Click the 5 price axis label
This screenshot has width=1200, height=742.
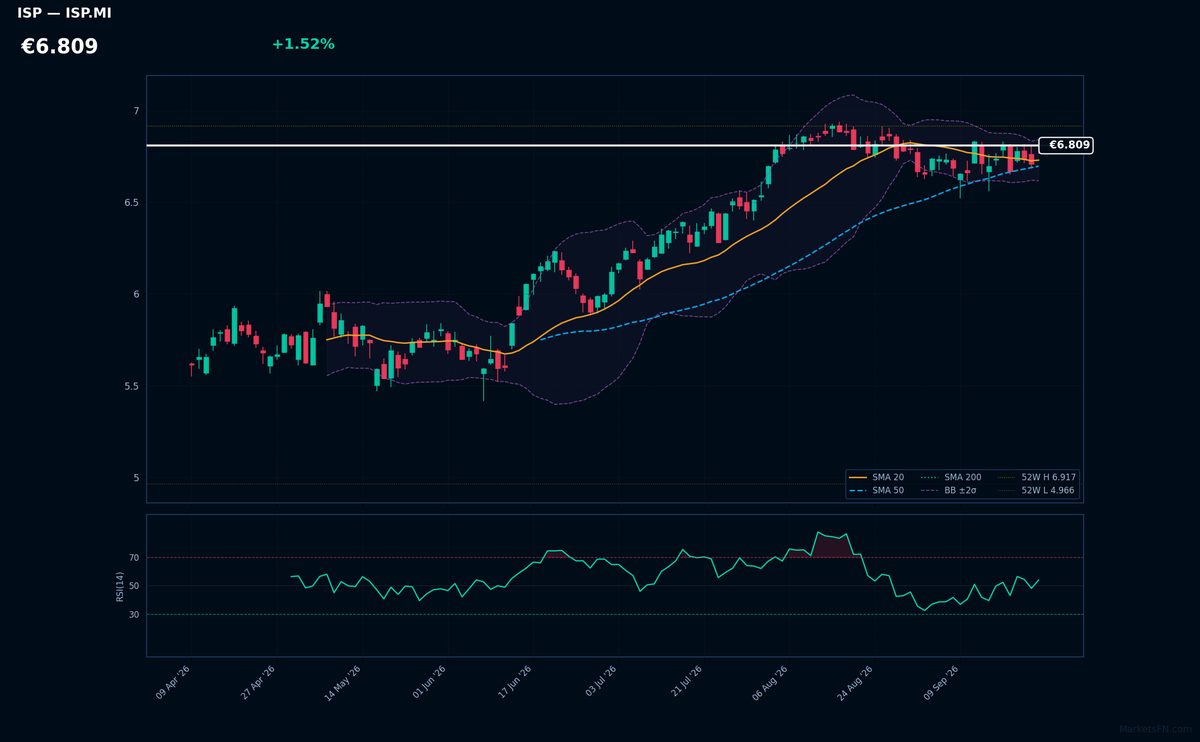(137, 478)
